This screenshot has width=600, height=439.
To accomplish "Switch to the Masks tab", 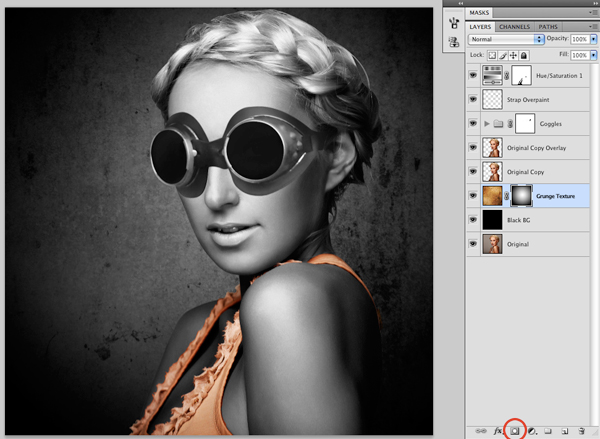I will point(479,13).
